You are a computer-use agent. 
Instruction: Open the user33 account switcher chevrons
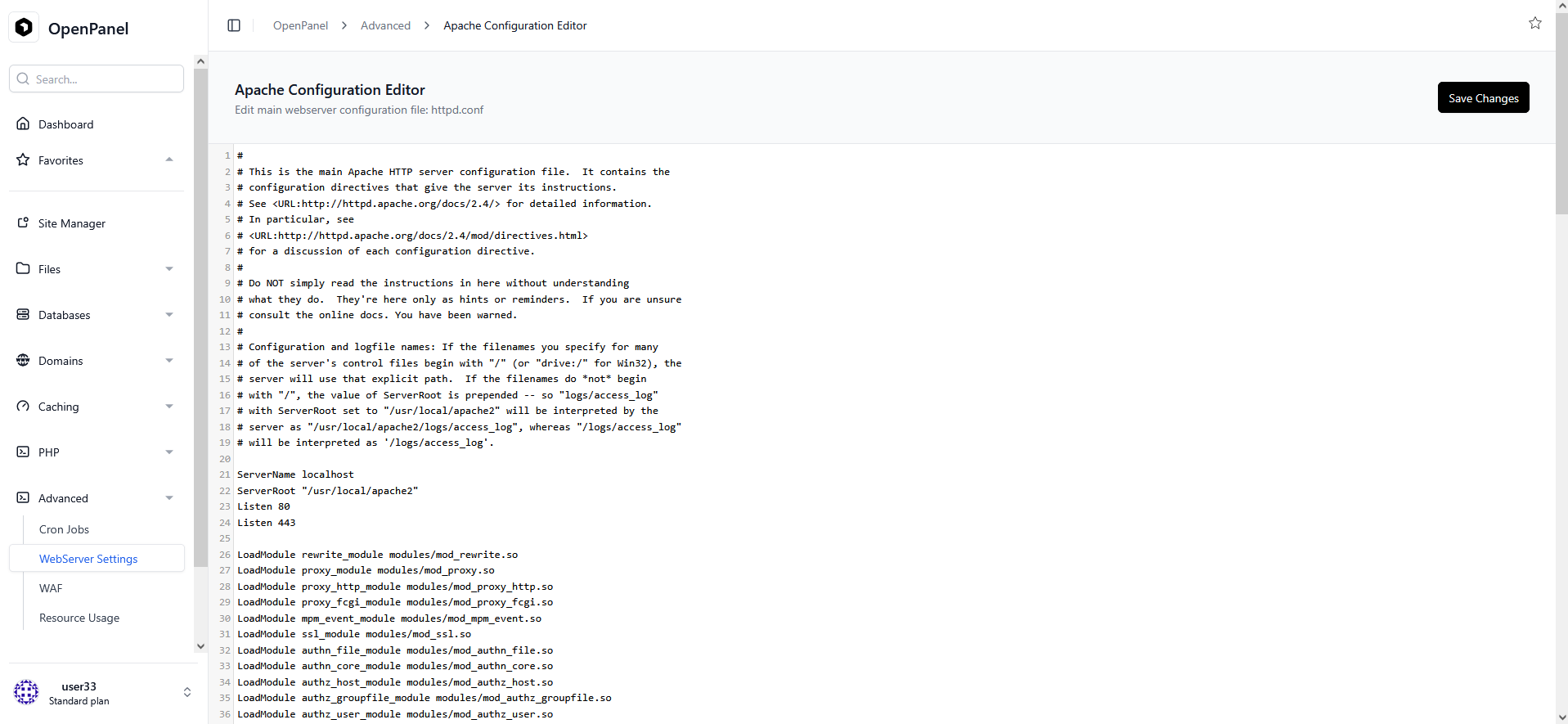(x=187, y=692)
